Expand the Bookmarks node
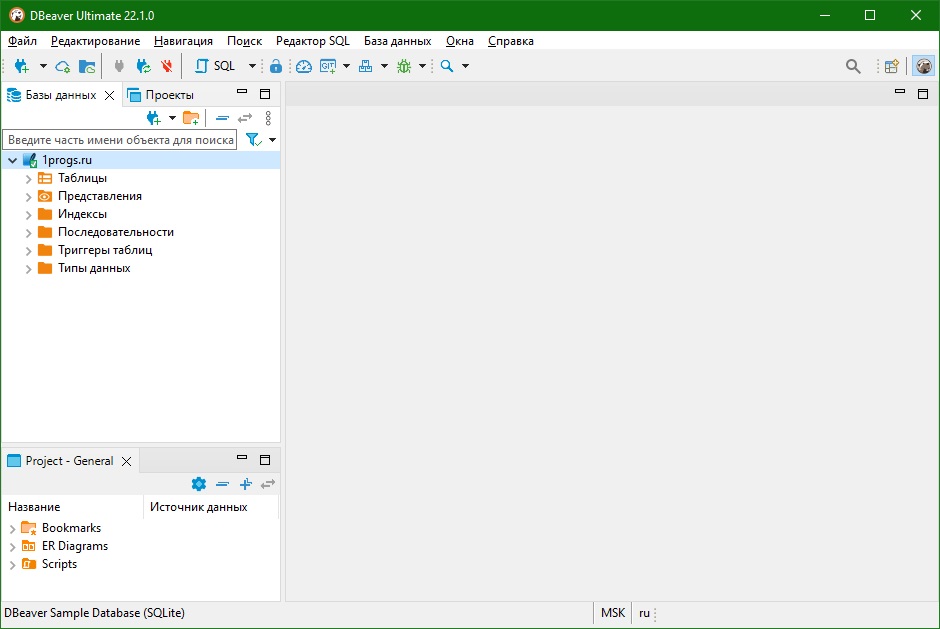This screenshot has height=629, width=940. (13, 529)
